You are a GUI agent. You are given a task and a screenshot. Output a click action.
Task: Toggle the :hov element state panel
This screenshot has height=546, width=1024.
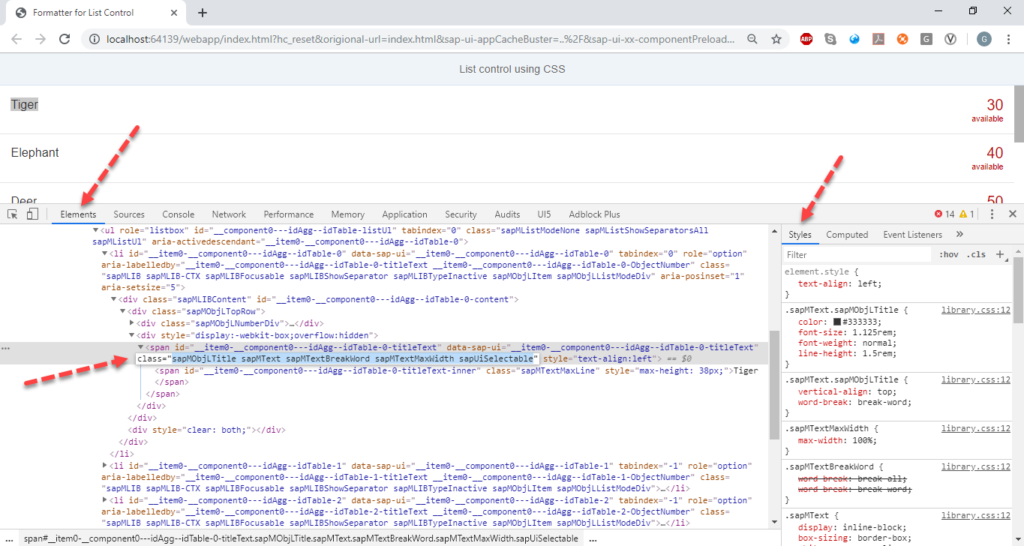948,255
